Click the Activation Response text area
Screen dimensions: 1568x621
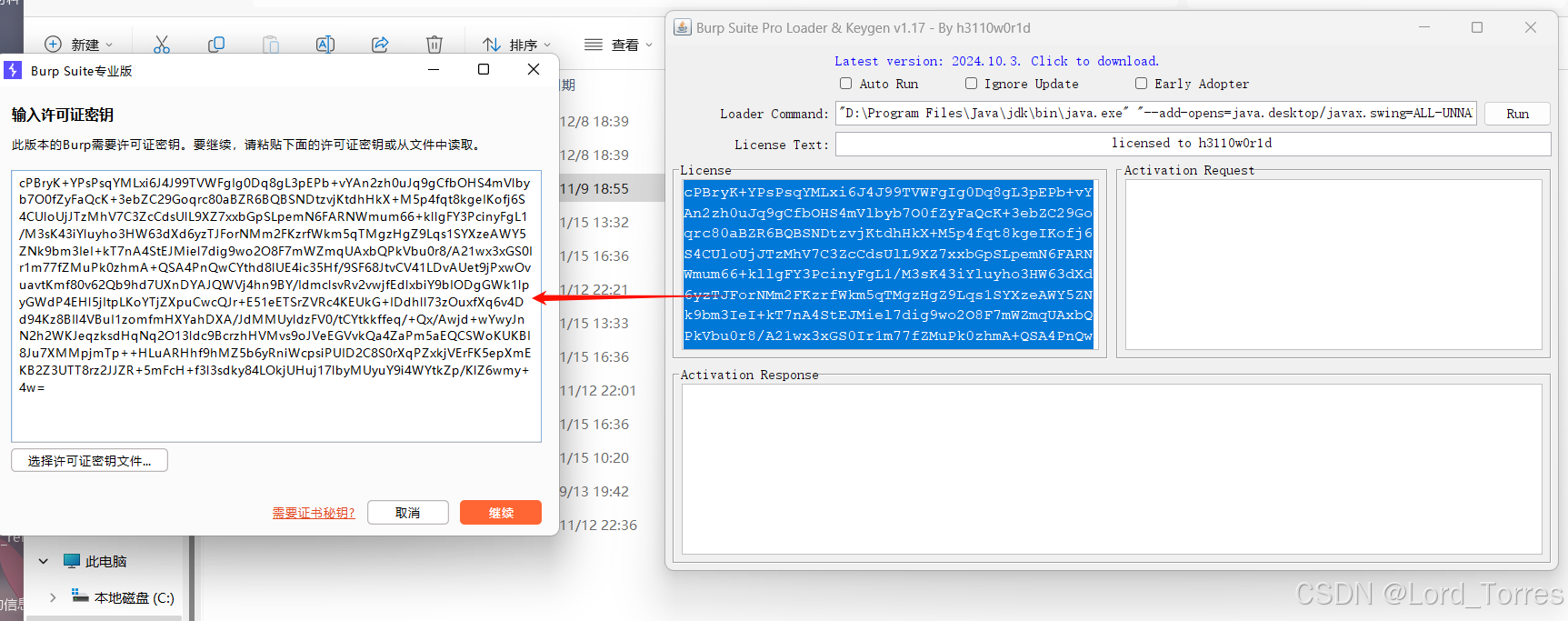point(1112,468)
